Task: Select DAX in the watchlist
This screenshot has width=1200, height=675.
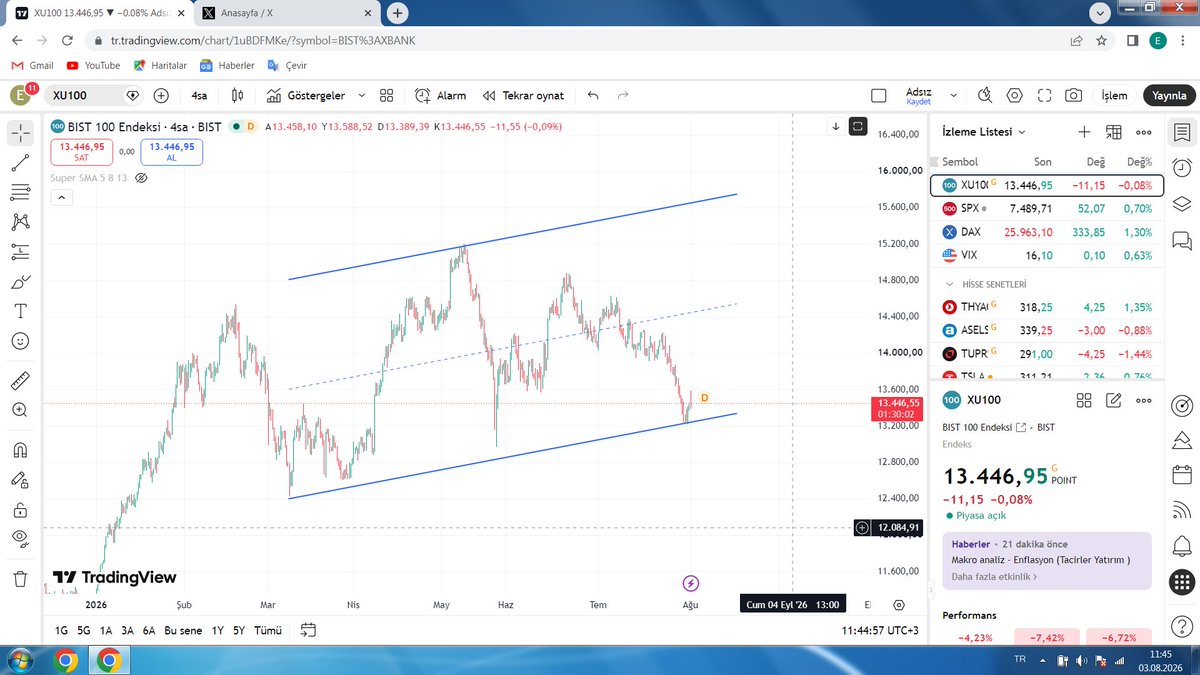Action: [1047, 231]
